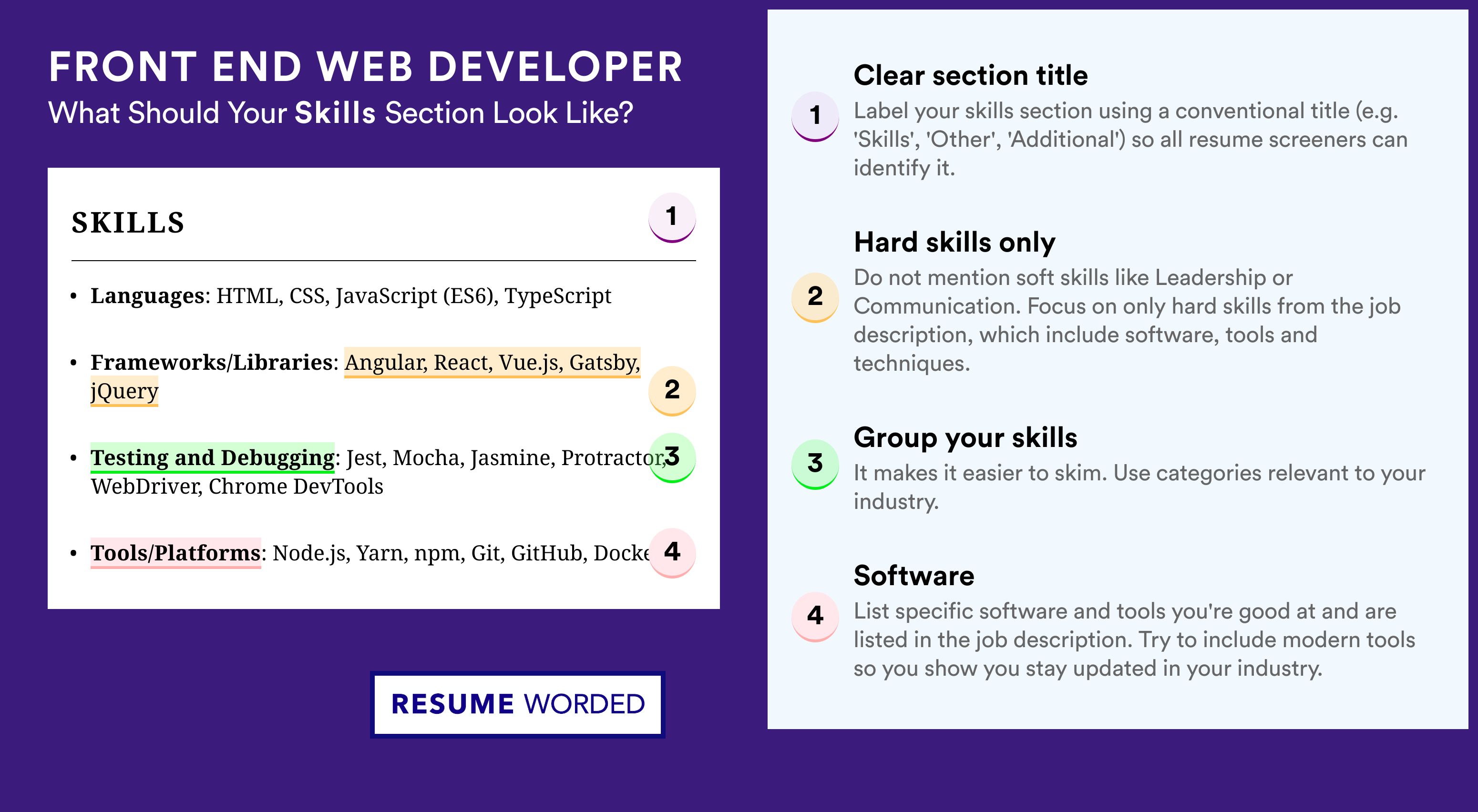The height and width of the screenshot is (812, 1478).
Task: Click the paragraph starting 'Label your skills section'
Action: click(1130, 139)
